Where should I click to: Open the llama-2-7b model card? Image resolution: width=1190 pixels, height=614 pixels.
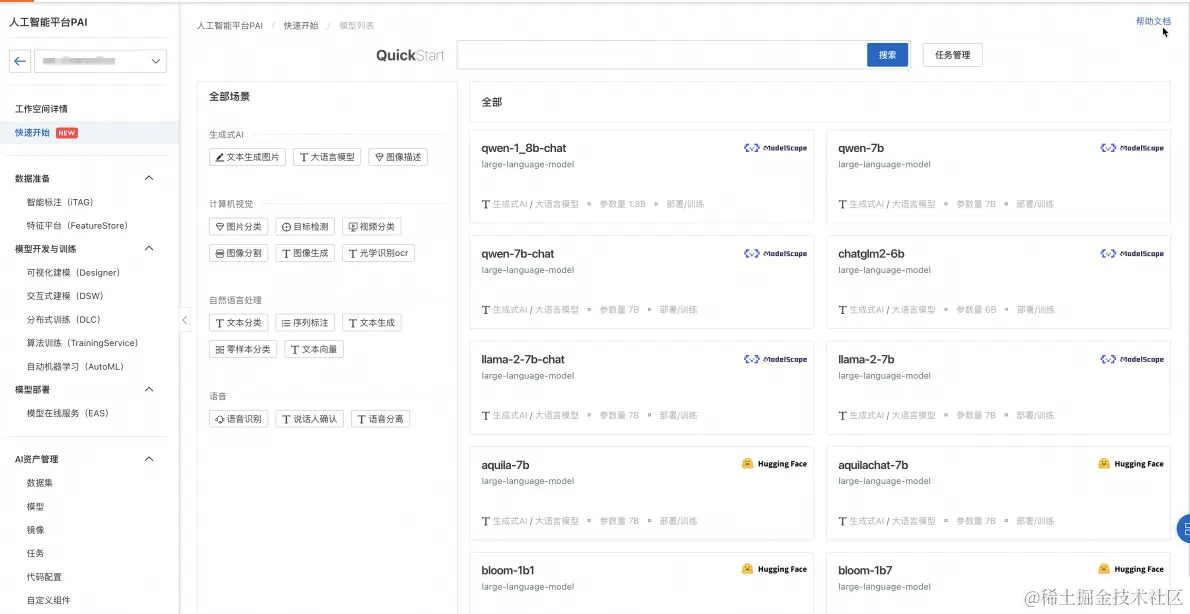tap(998, 388)
